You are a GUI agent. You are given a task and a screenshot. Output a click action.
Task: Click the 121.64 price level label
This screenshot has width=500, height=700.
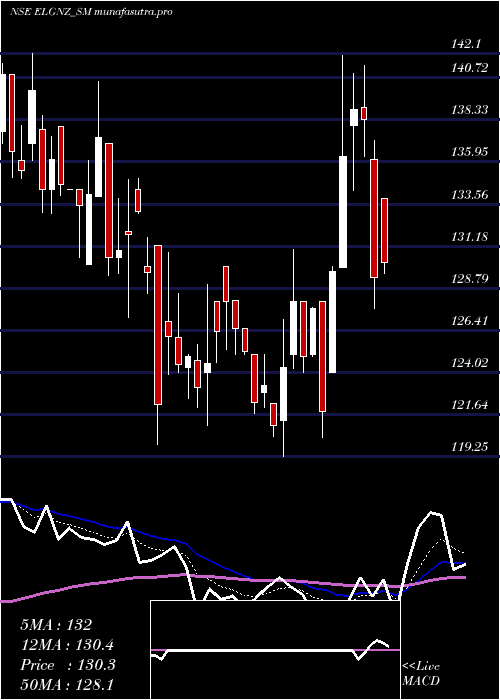click(x=470, y=405)
